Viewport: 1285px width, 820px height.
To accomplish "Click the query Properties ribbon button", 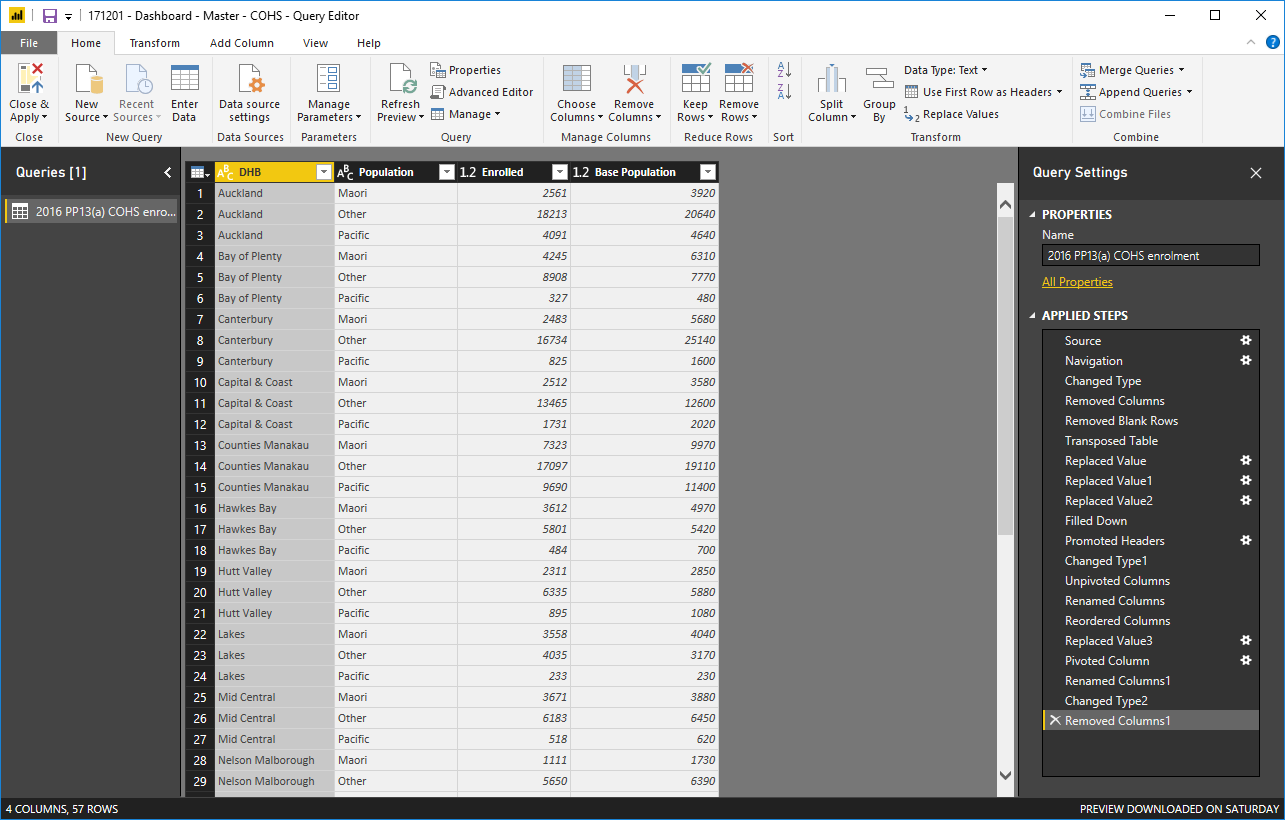I will [x=466, y=70].
